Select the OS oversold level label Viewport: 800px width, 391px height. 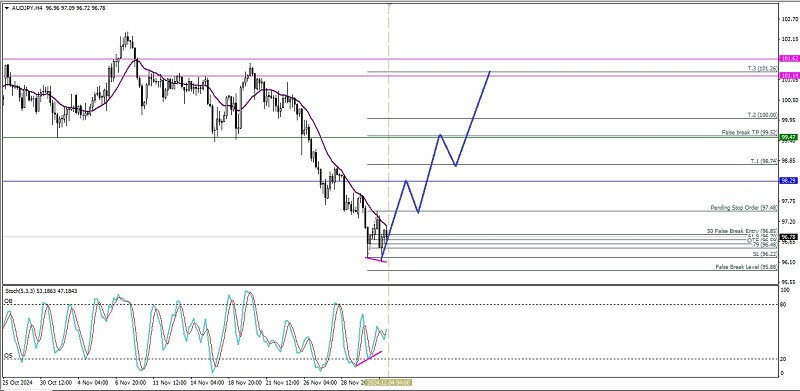8,356
